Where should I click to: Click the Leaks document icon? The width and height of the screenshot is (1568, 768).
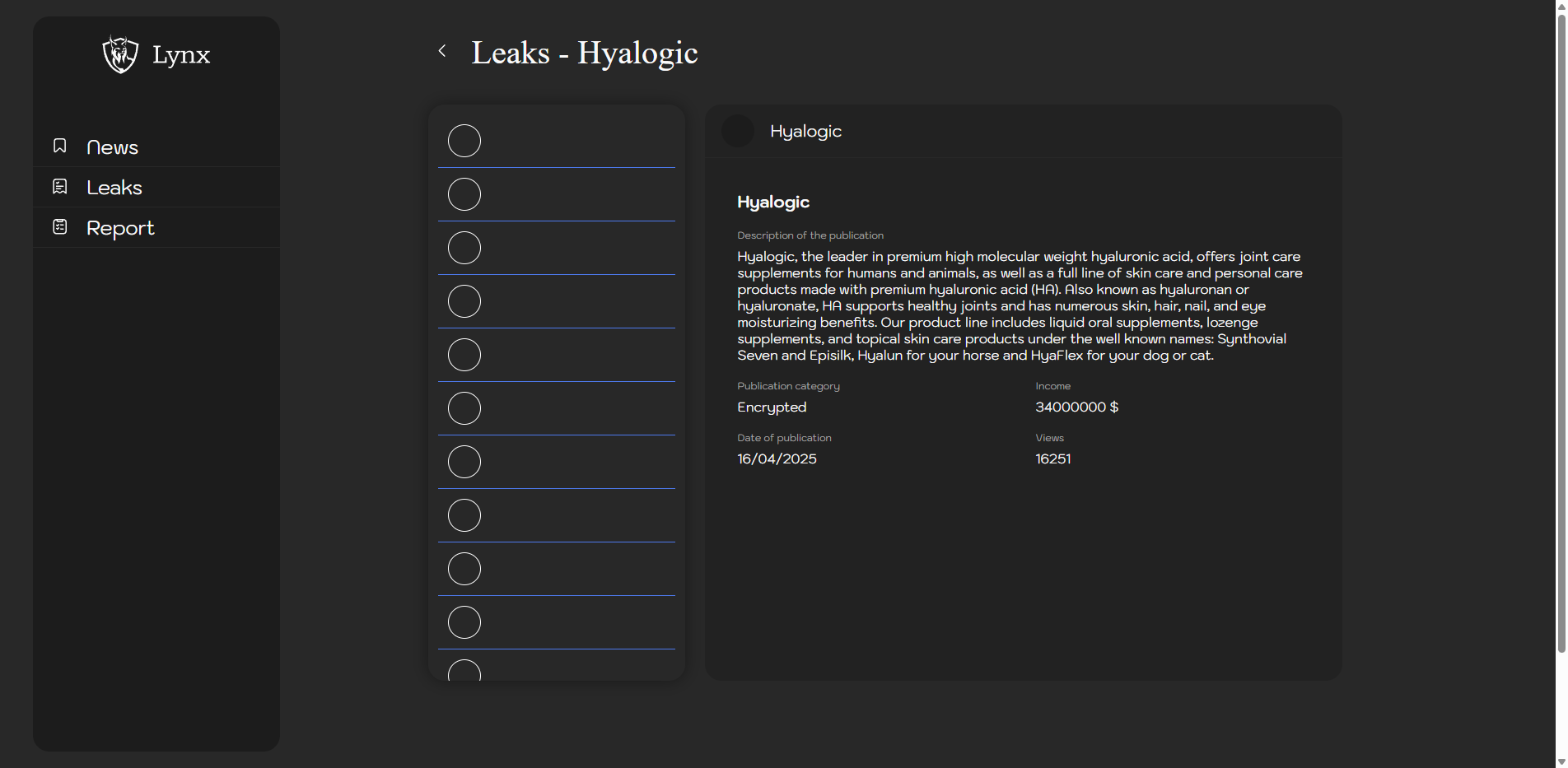coord(60,187)
